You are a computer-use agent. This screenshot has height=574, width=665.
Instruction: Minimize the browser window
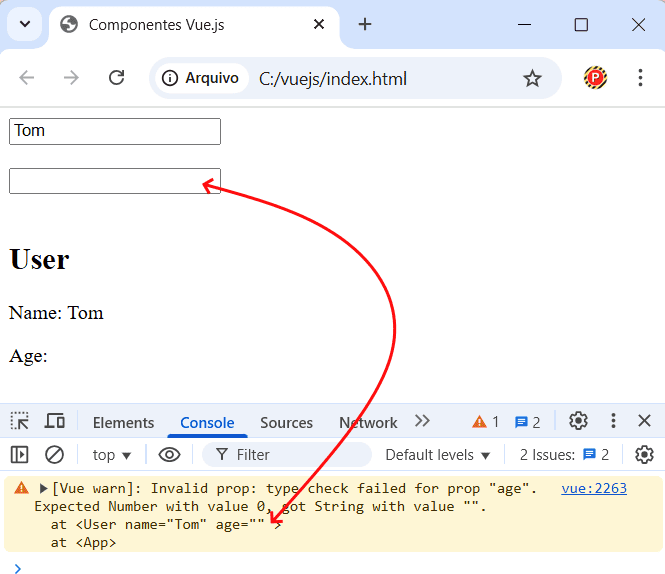point(525,25)
